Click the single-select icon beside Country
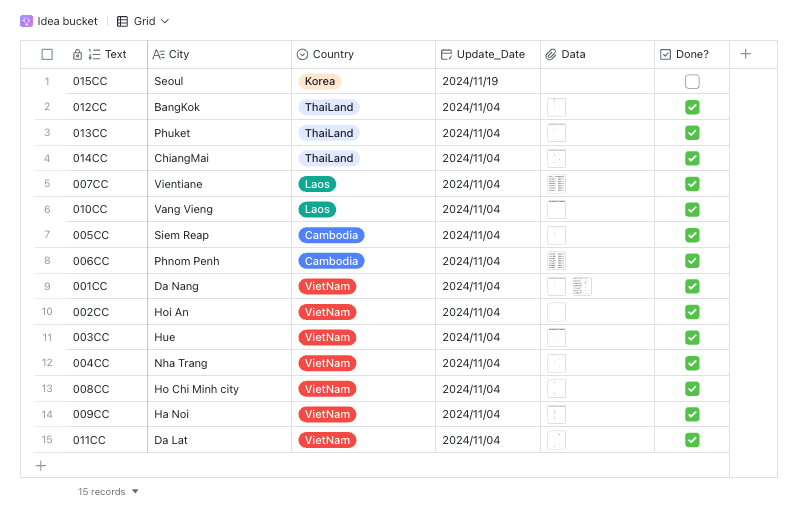This screenshot has height=515, width=811. point(303,54)
